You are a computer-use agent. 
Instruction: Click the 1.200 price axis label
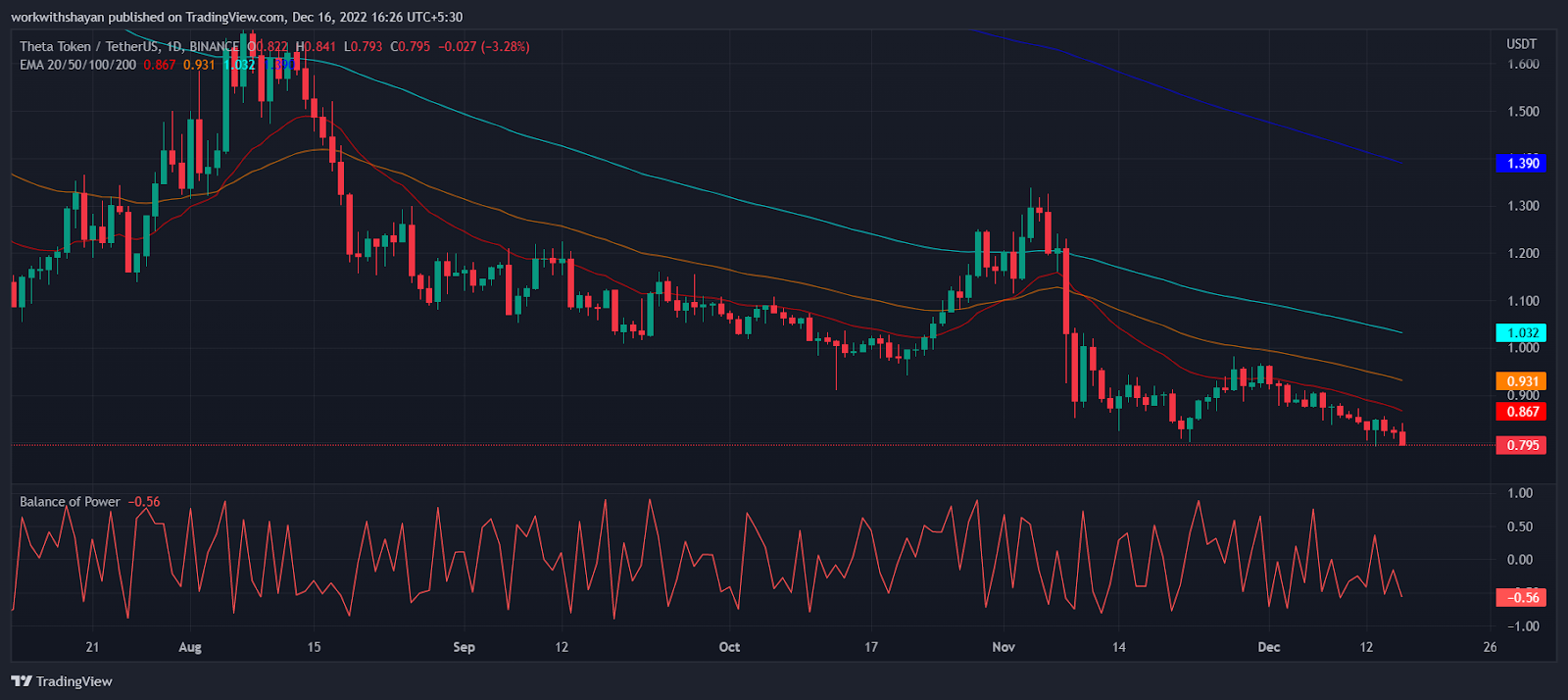pyautogui.click(x=1523, y=253)
